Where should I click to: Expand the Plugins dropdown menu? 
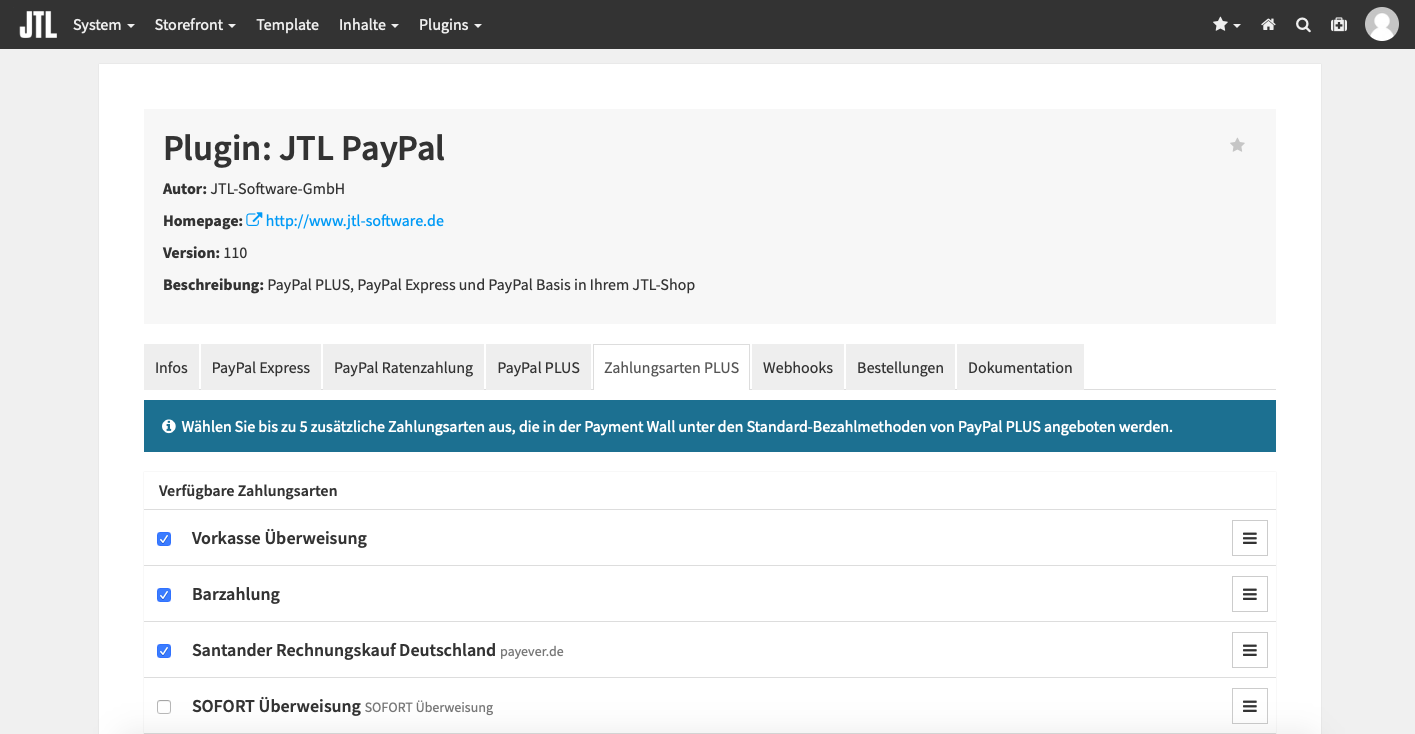click(450, 25)
